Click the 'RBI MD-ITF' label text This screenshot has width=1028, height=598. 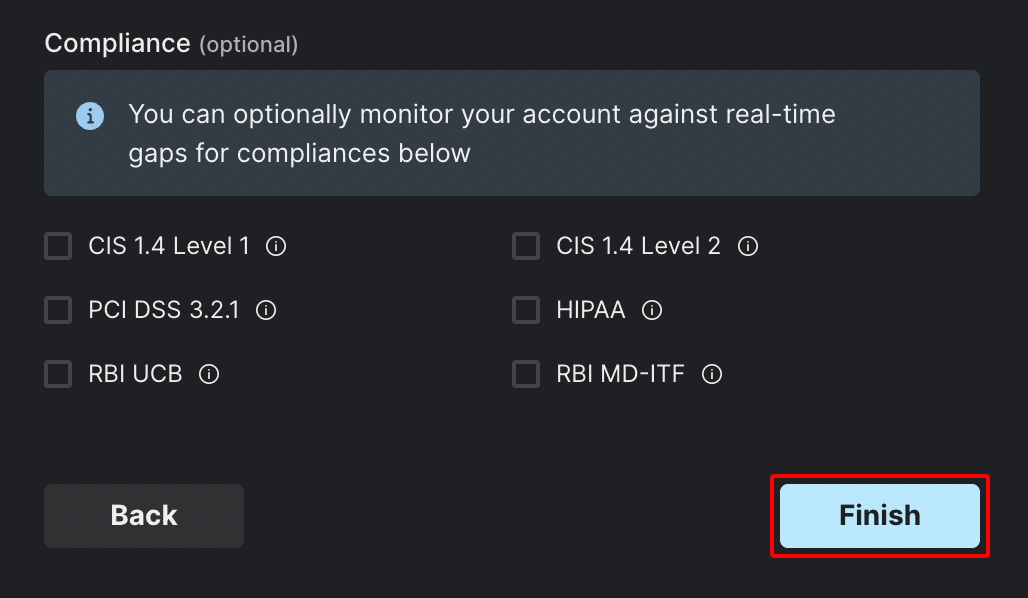(x=620, y=374)
